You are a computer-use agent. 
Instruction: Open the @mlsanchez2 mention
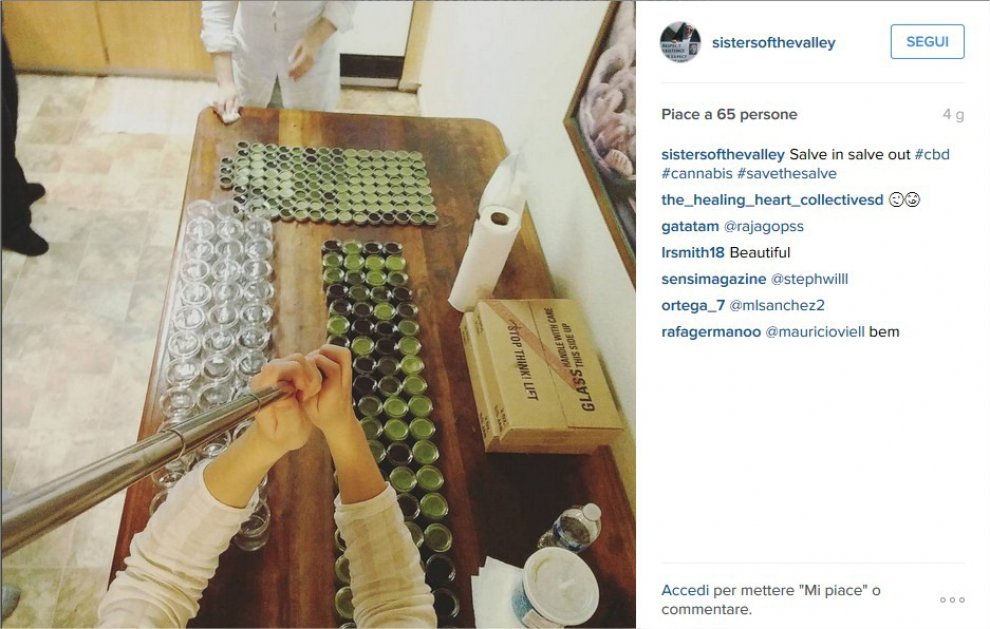click(x=777, y=306)
